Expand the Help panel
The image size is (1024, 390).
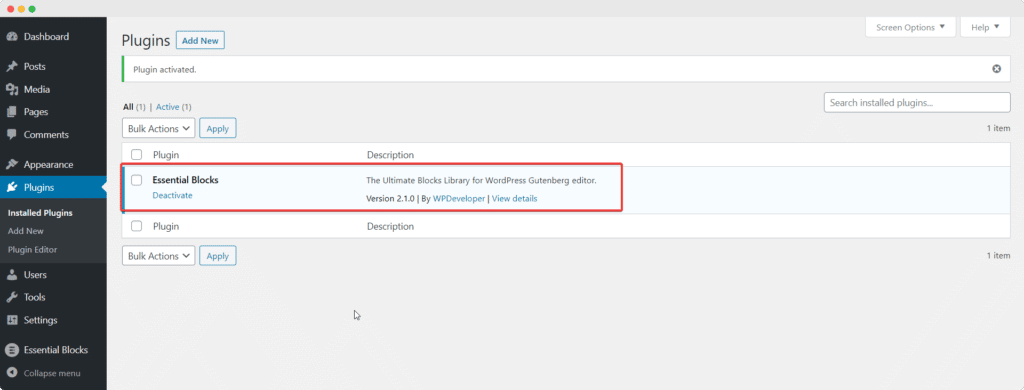(x=985, y=27)
